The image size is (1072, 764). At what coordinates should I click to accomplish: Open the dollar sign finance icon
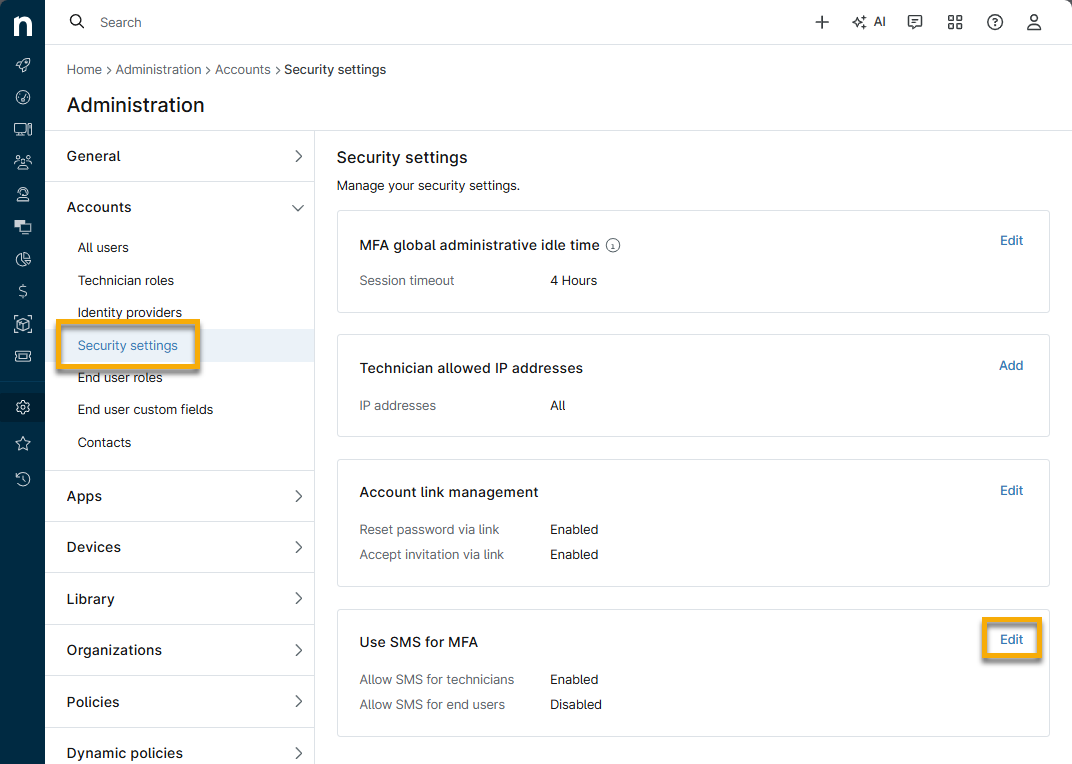[23, 291]
